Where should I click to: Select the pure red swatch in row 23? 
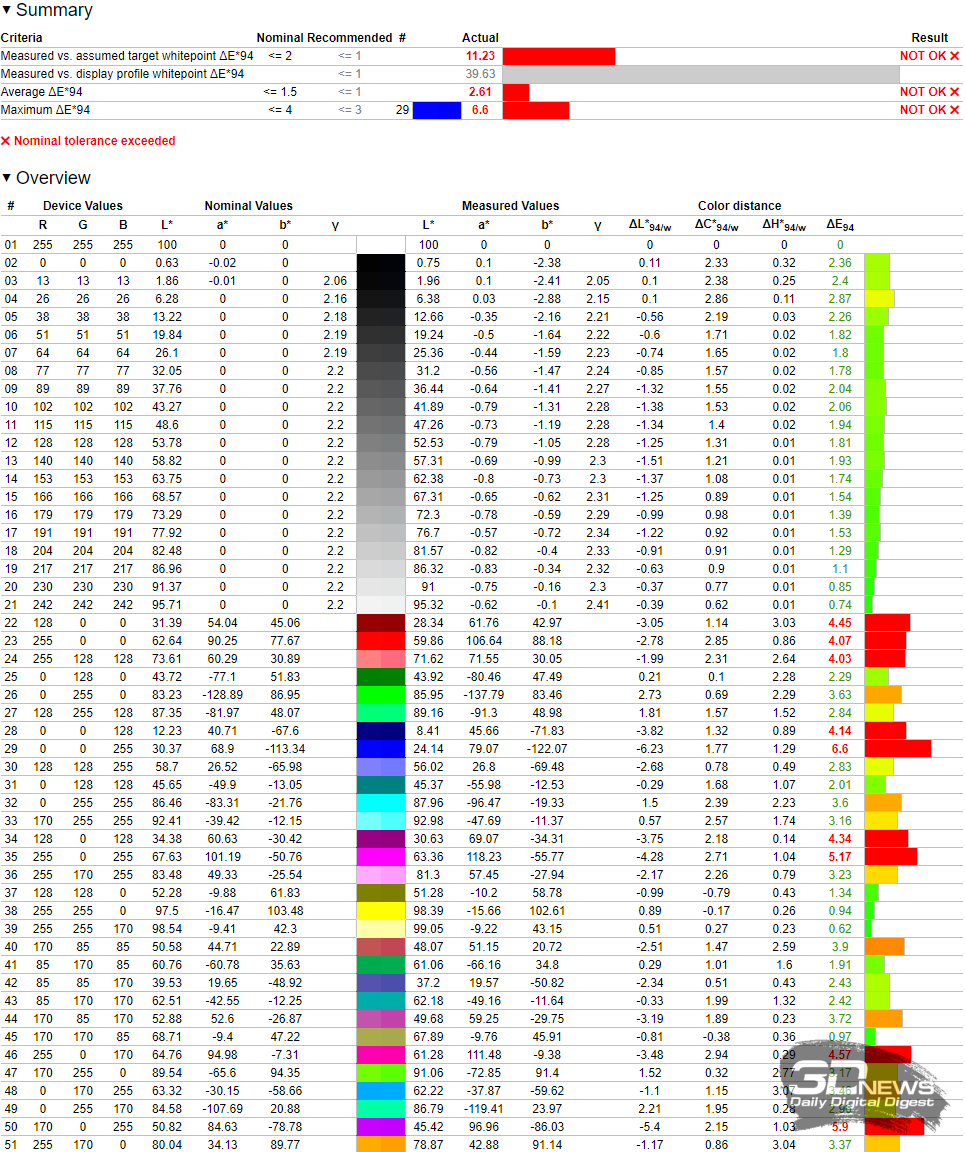tap(380, 640)
